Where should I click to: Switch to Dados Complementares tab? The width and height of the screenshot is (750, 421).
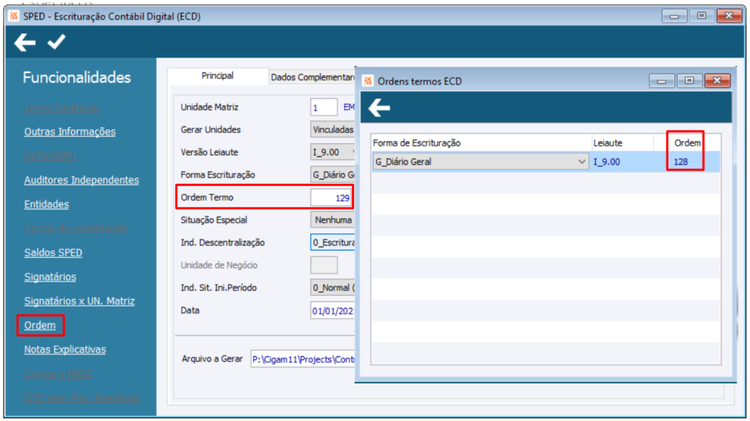(x=312, y=77)
